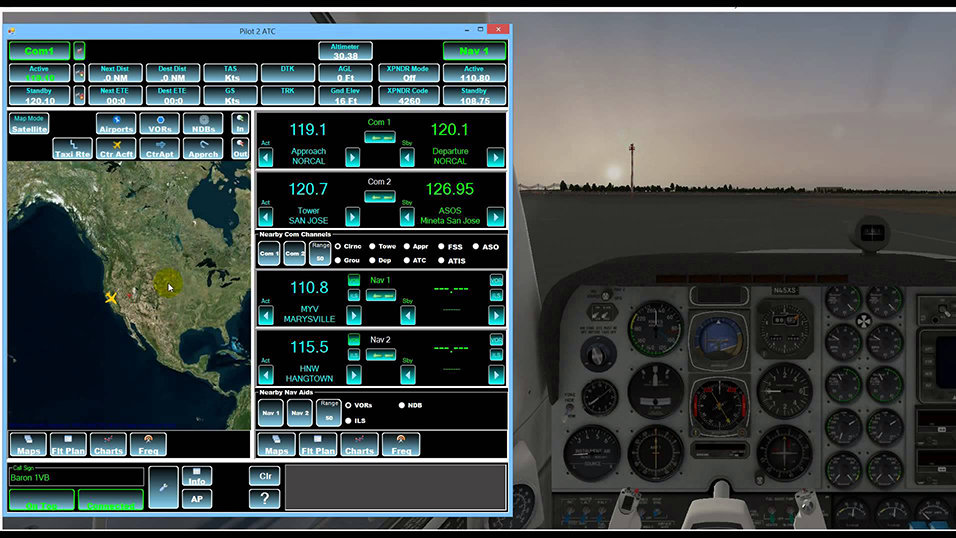Viewport: 956px width, 538px height.
Task: Step Com 1 standby Departure to next
Action: point(495,157)
